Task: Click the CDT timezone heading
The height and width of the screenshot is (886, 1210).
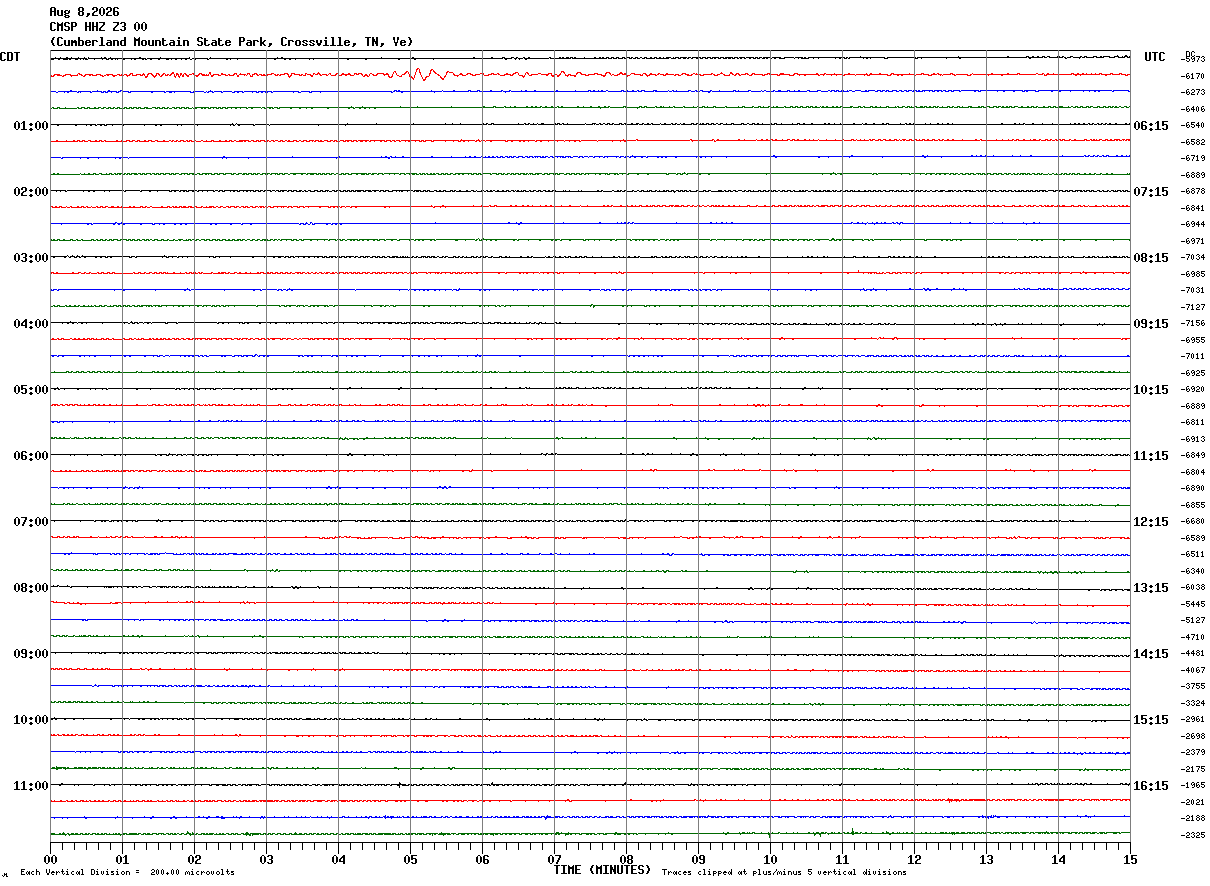Action: point(10,57)
